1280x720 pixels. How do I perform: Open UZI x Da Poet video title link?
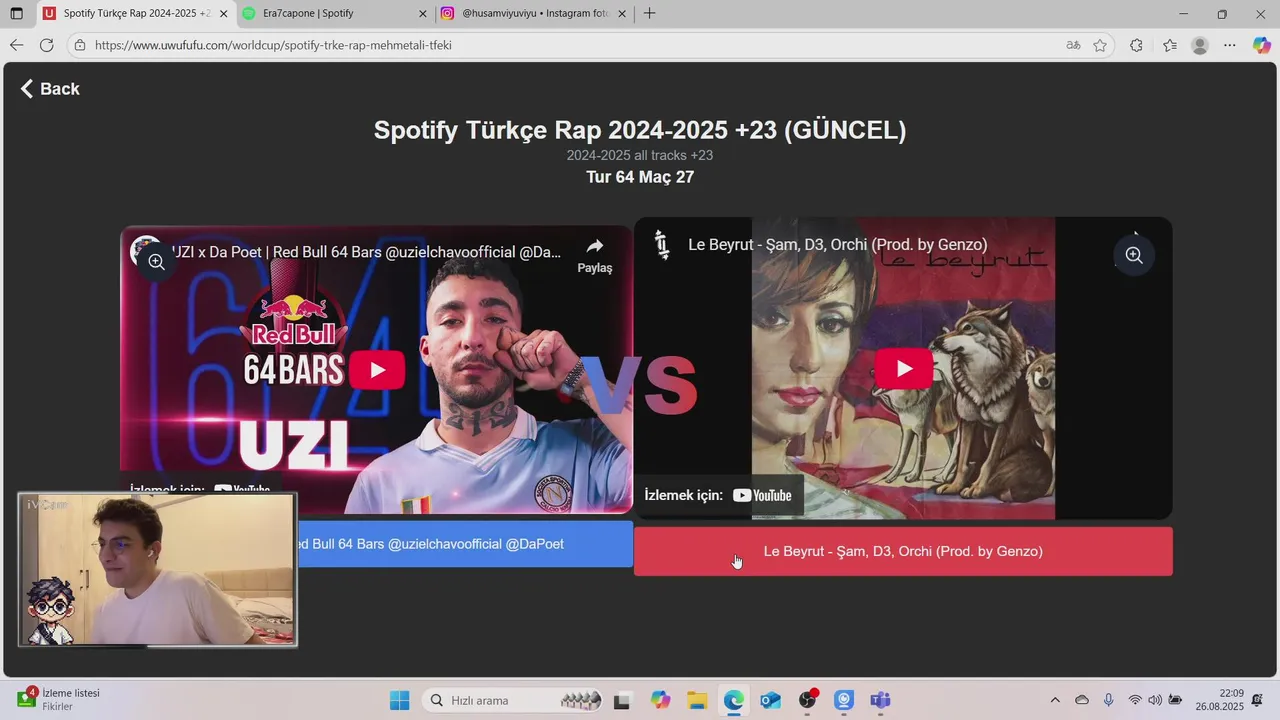tap(366, 252)
